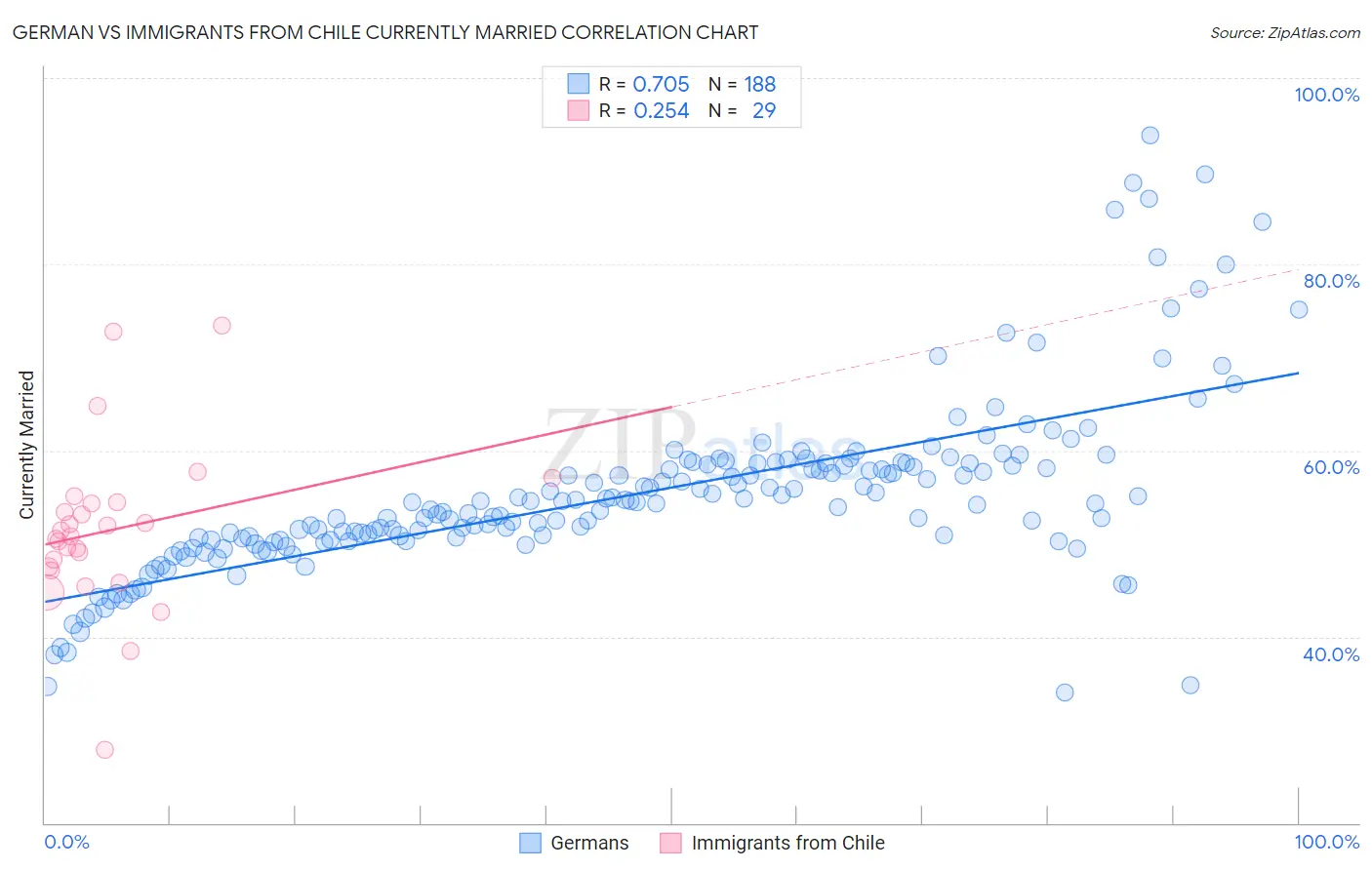Click the R value 0.705 in legend
This screenshot has width=1372, height=870.
tap(662, 84)
